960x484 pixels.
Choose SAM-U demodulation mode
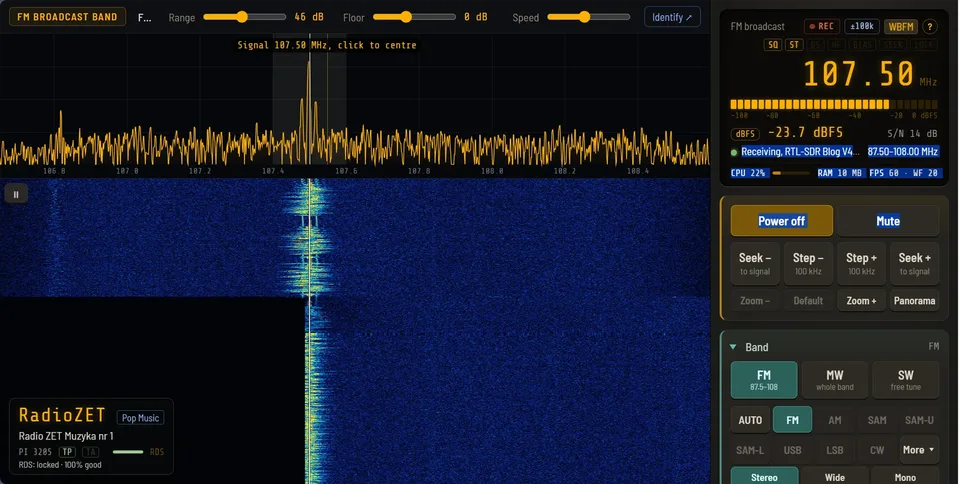pyautogui.click(x=919, y=420)
